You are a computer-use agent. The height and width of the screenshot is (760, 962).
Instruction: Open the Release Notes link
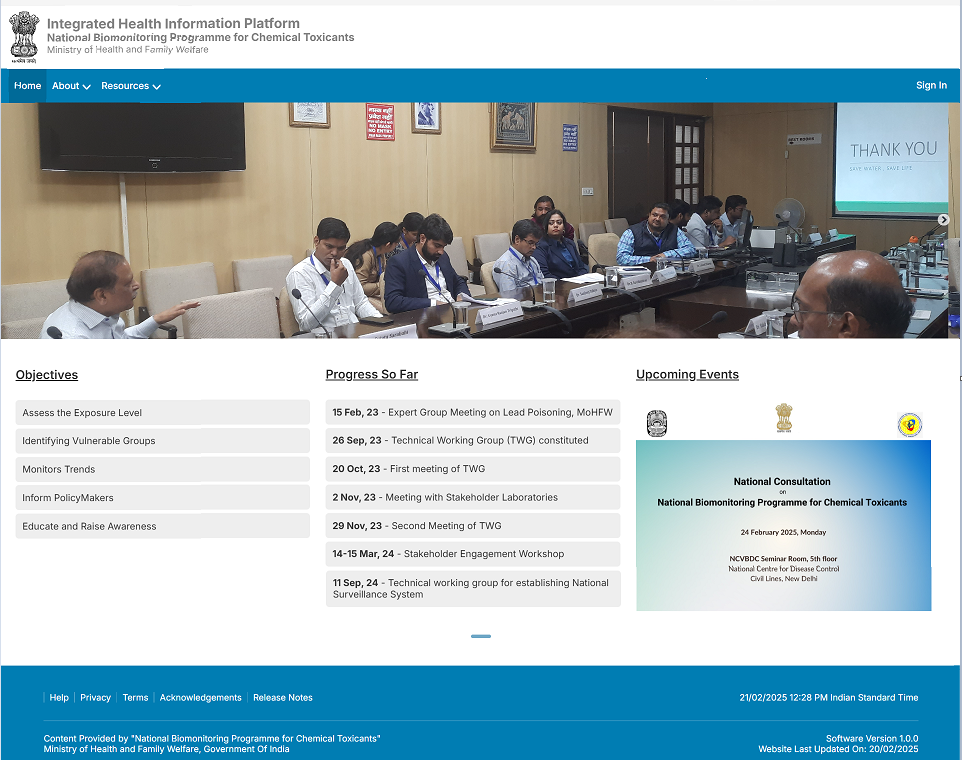(x=283, y=697)
